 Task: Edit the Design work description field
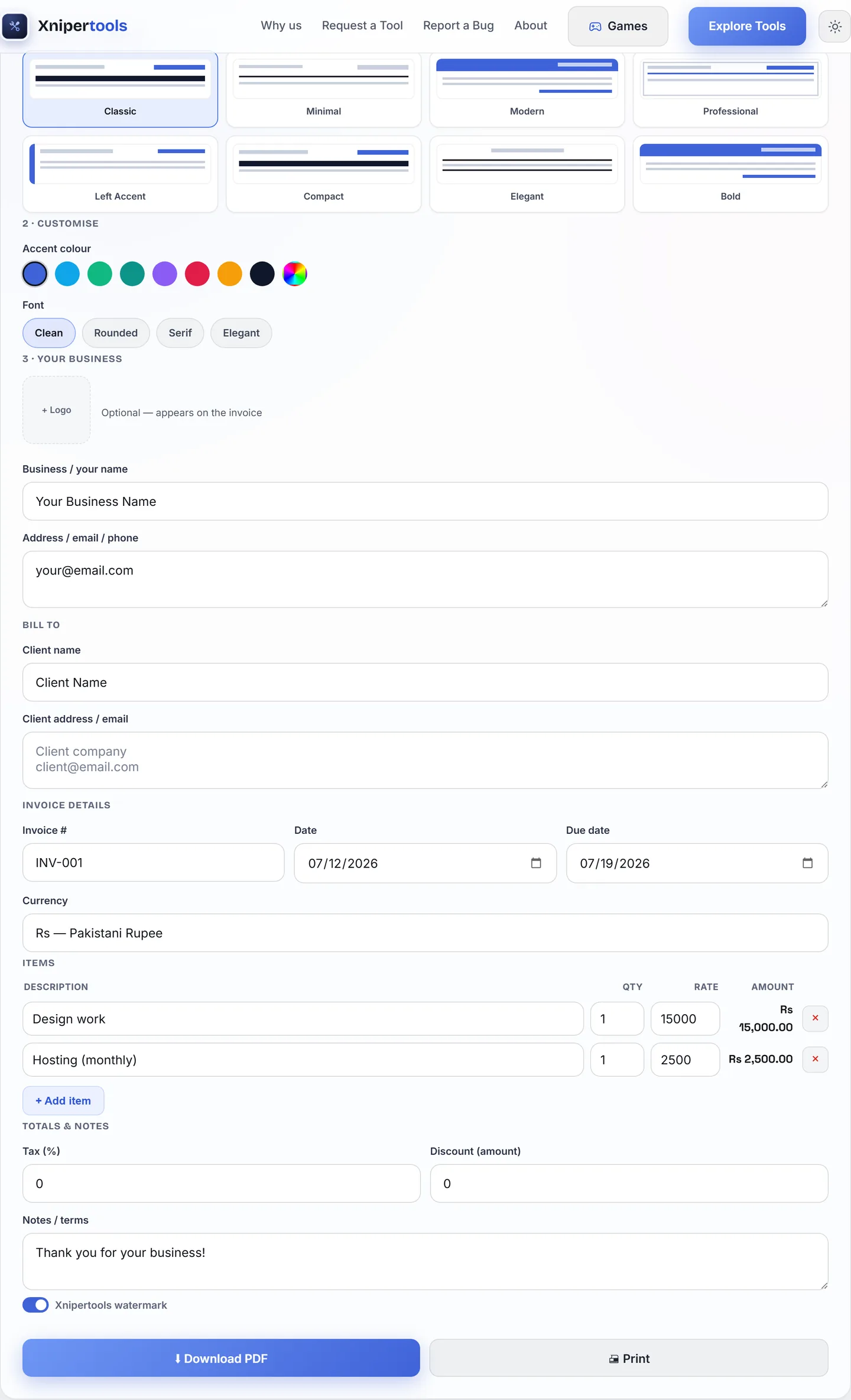303,1018
